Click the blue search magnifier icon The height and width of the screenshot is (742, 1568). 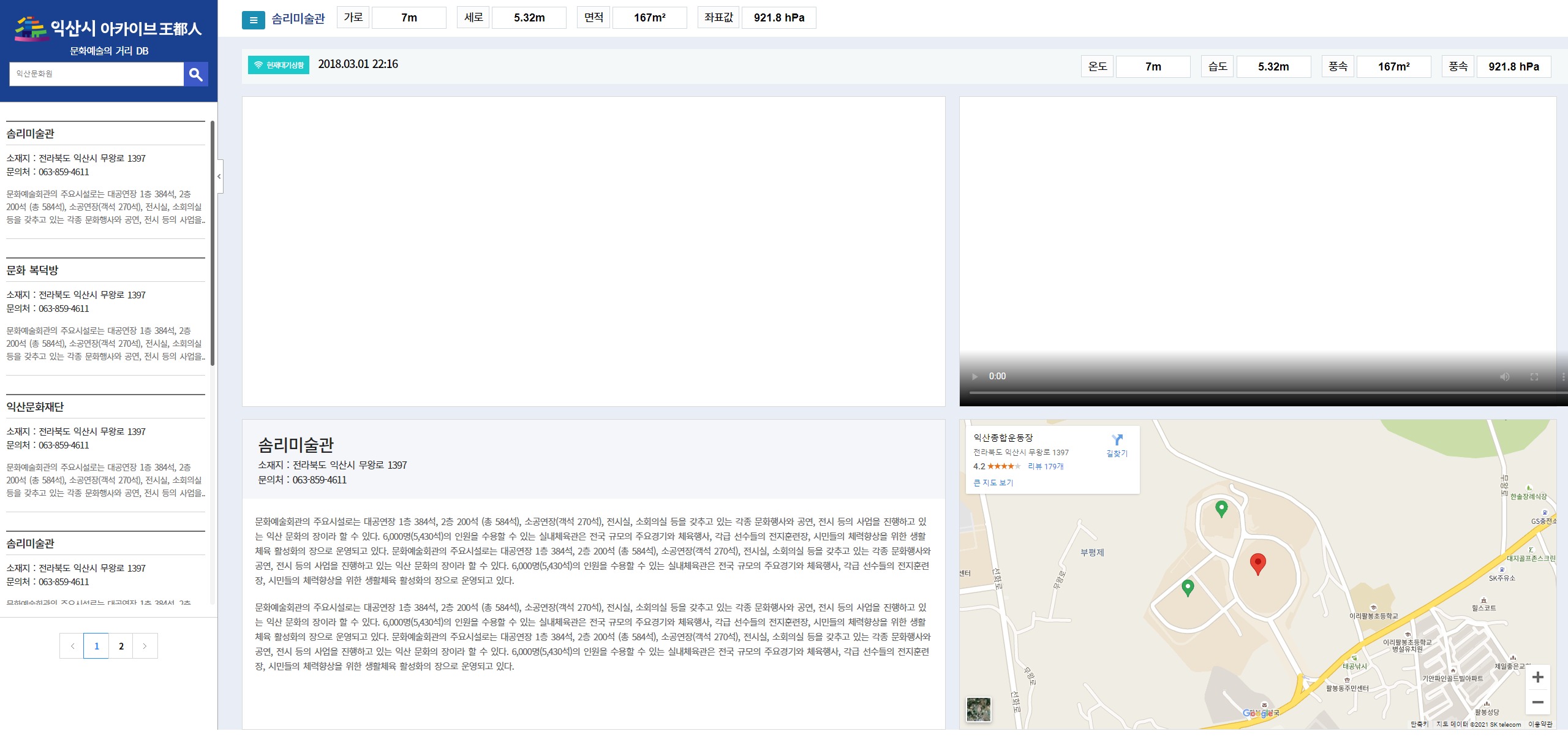tap(195, 74)
